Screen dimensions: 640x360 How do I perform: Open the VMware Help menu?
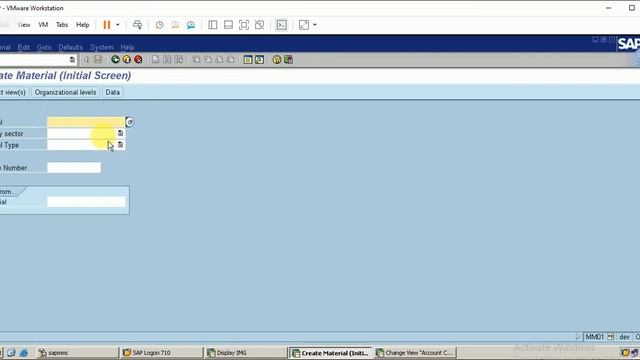(x=82, y=25)
